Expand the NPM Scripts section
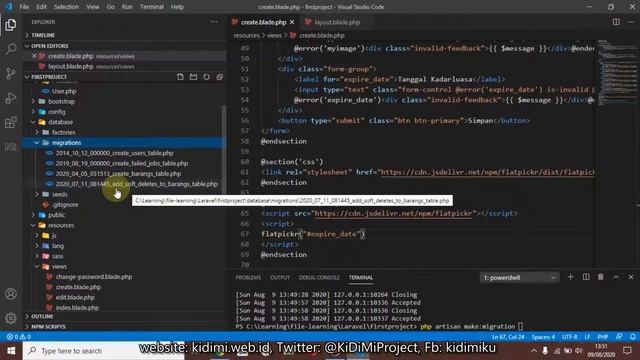 (x=48, y=327)
